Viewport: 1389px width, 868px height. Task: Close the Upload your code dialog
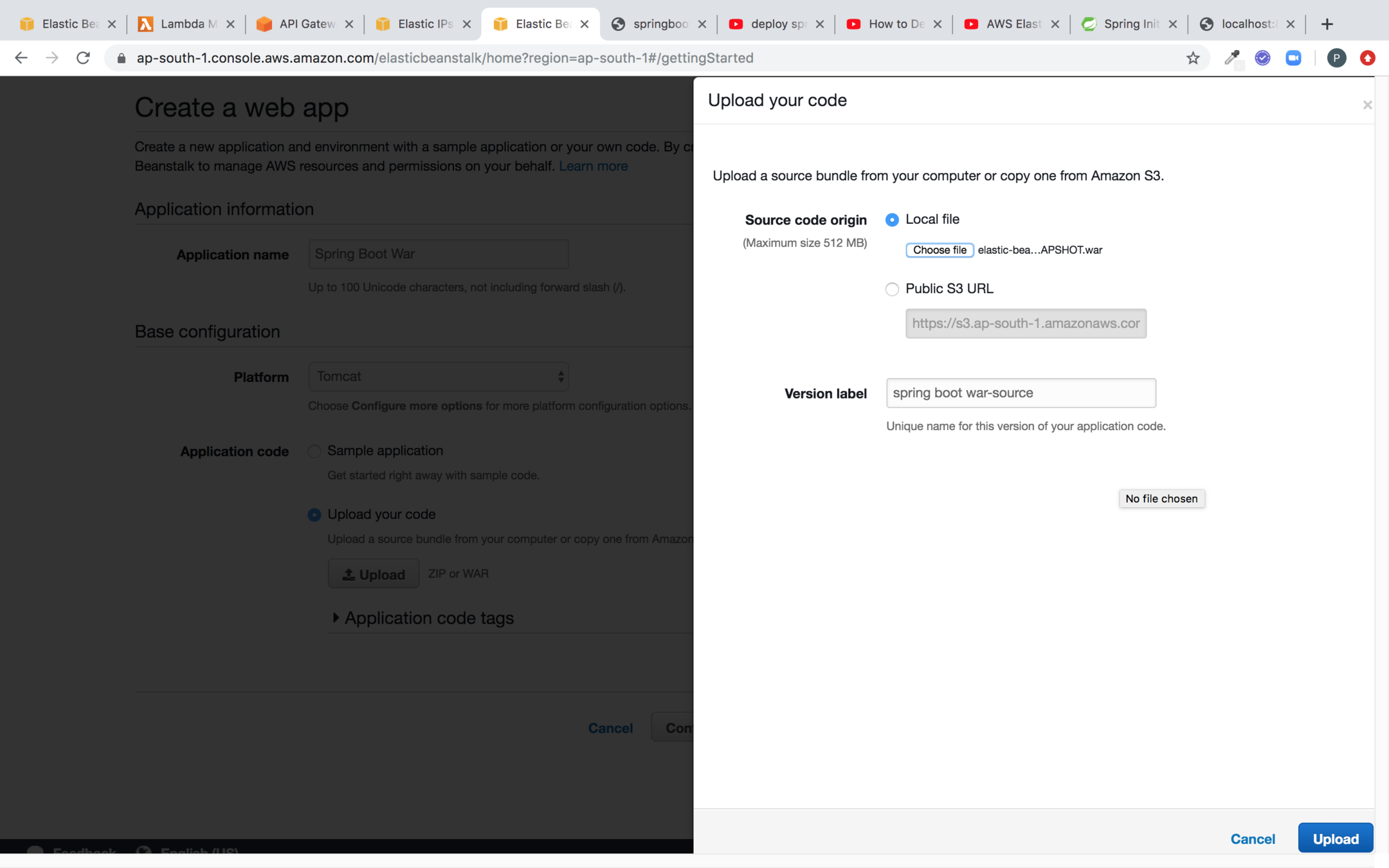pos(1367,105)
